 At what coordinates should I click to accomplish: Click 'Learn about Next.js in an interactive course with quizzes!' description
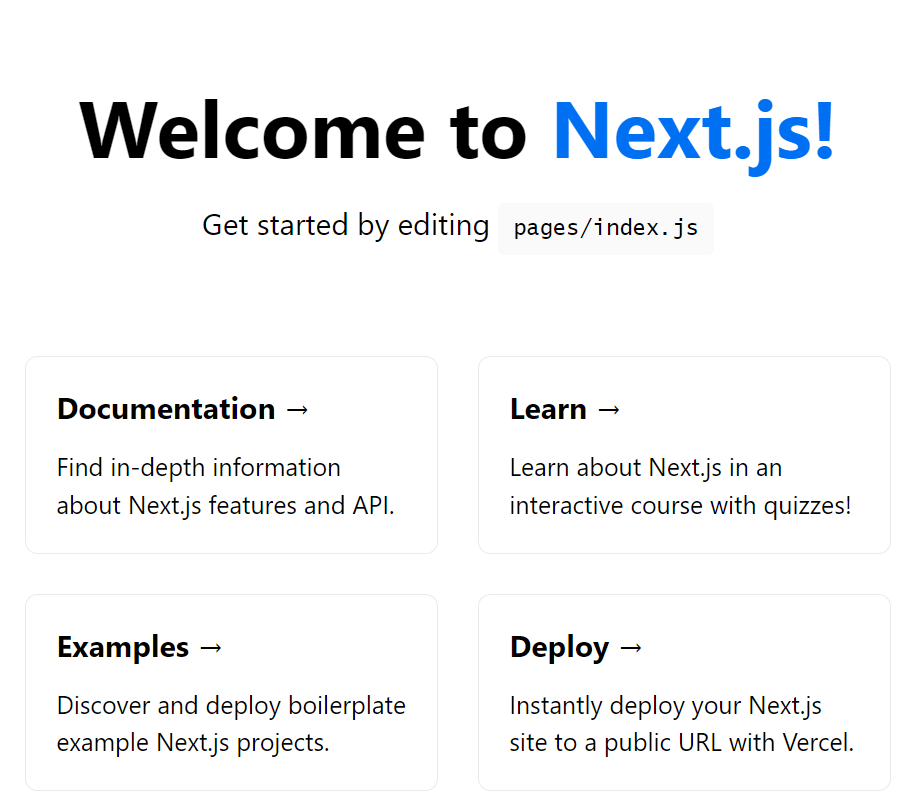pyautogui.click(x=680, y=486)
